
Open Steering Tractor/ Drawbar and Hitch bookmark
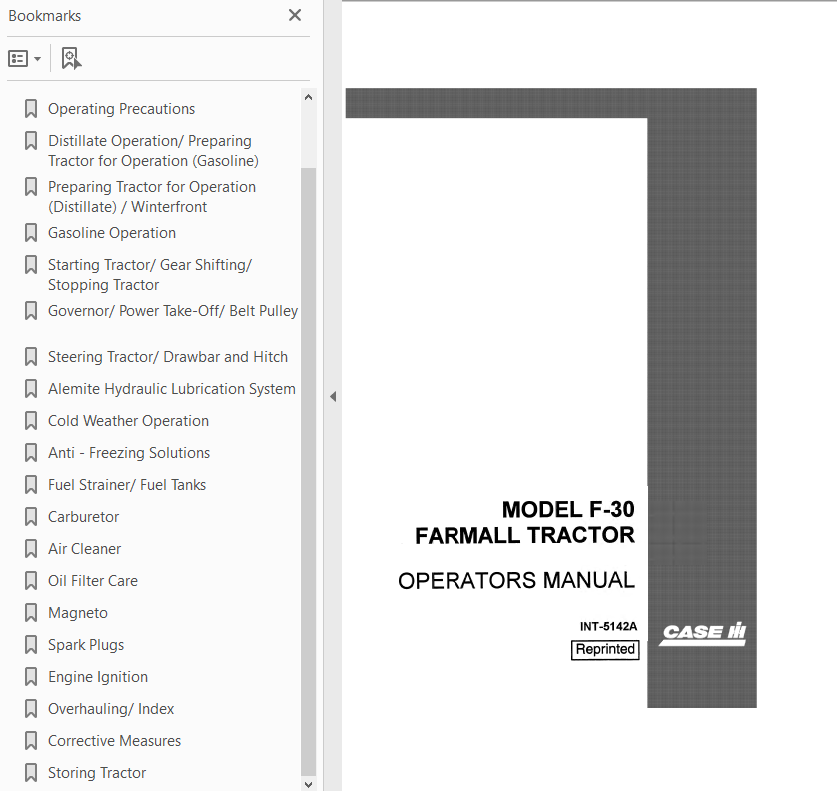tap(168, 357)
